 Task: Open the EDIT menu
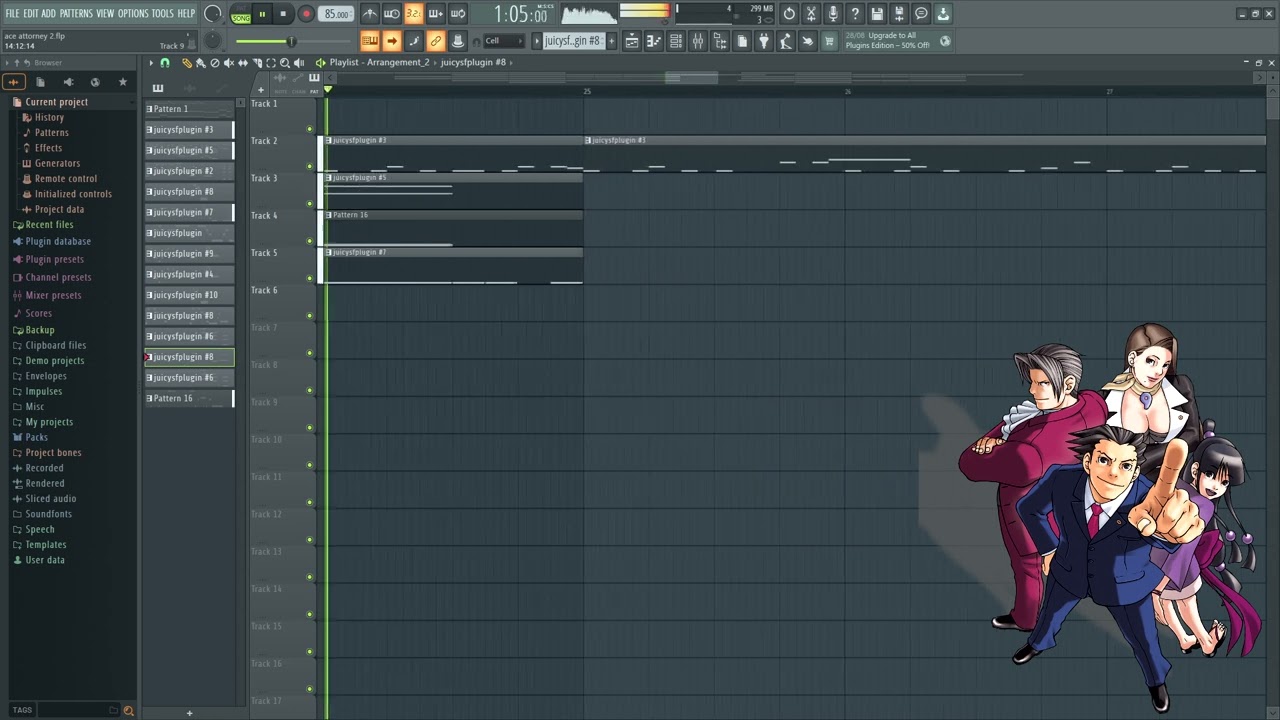(31, 13)
